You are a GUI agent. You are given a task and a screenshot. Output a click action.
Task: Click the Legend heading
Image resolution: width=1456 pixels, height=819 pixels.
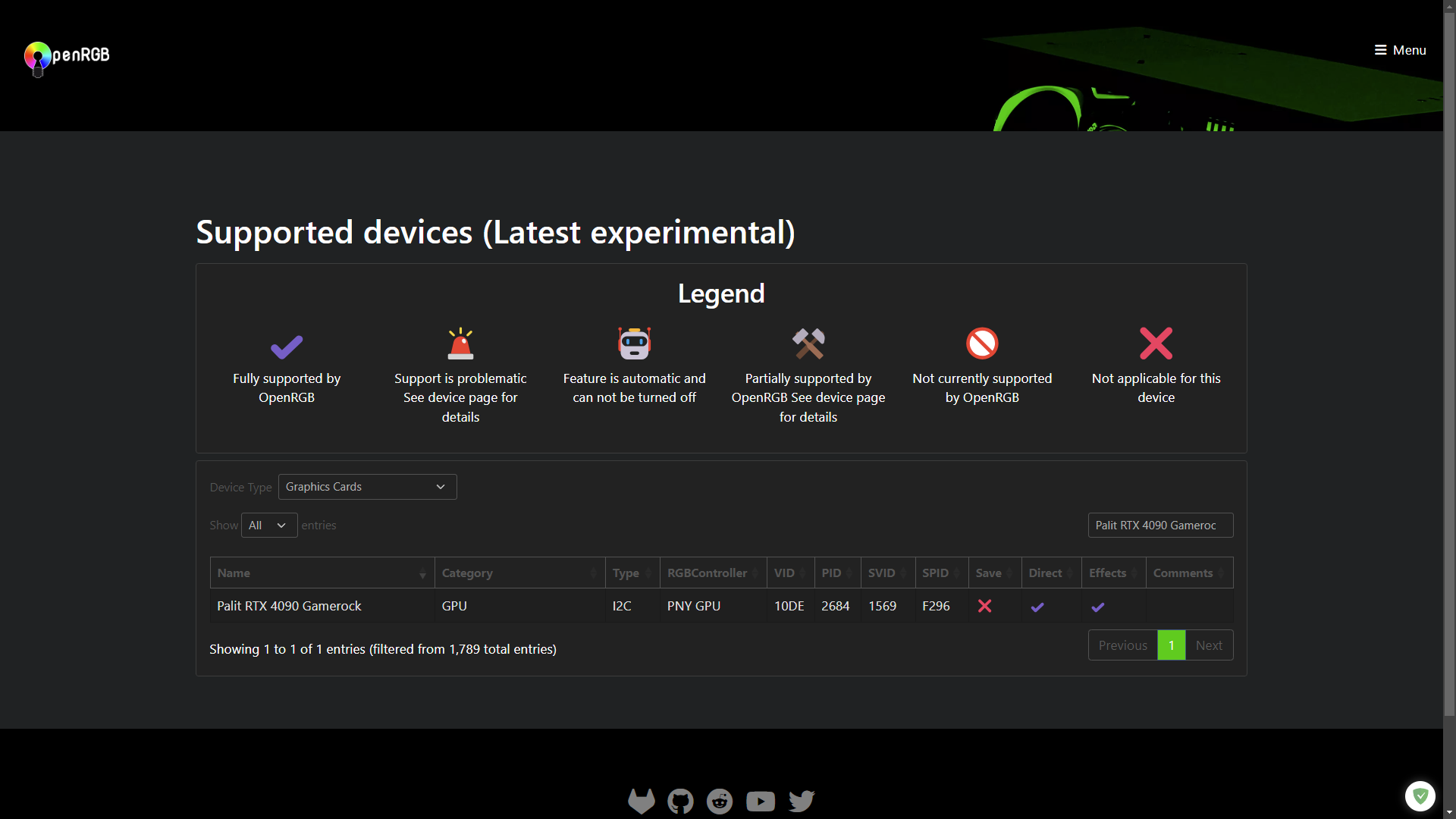[721, 293]
